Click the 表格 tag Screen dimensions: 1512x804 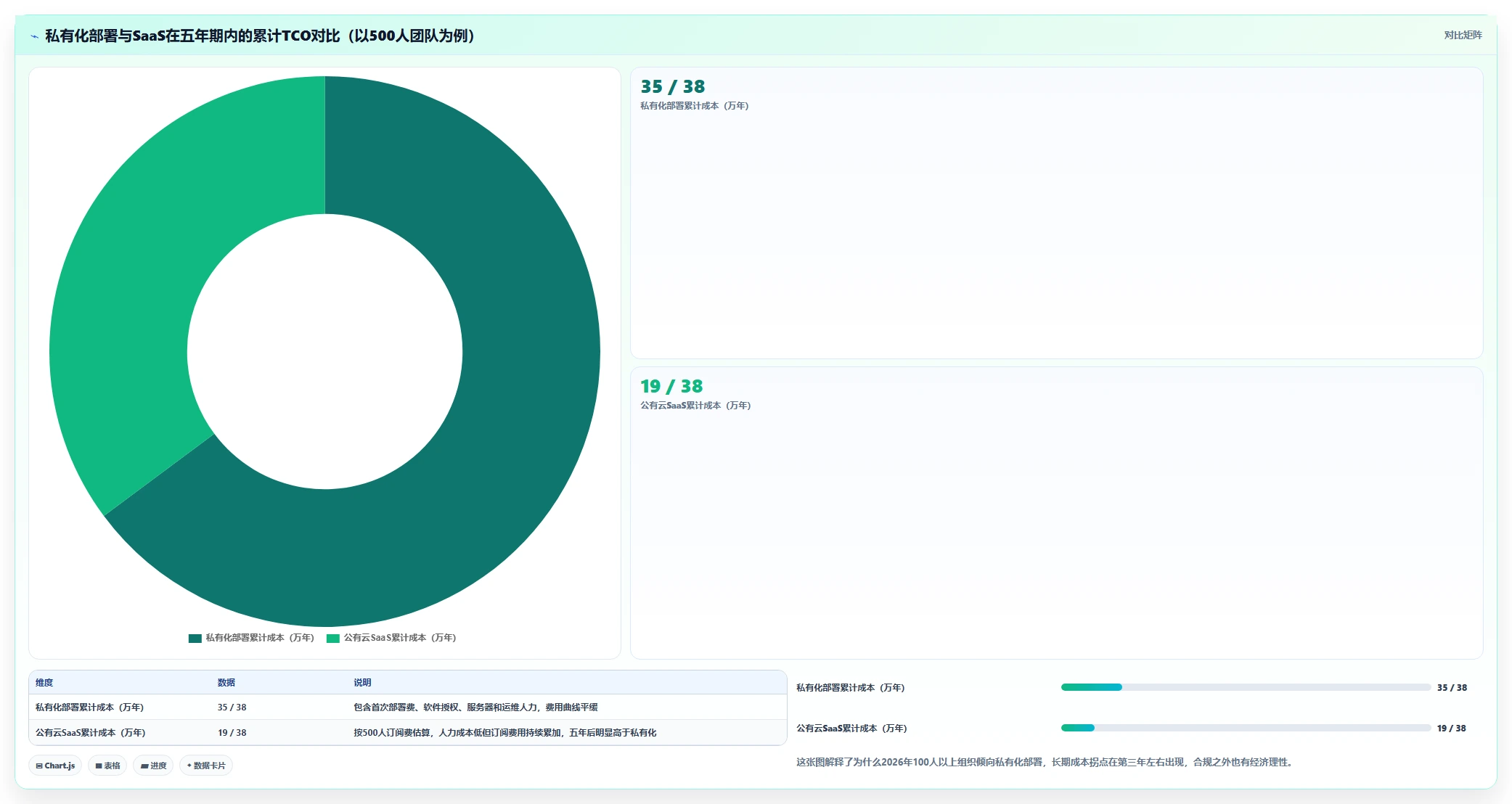coord(107,766)
